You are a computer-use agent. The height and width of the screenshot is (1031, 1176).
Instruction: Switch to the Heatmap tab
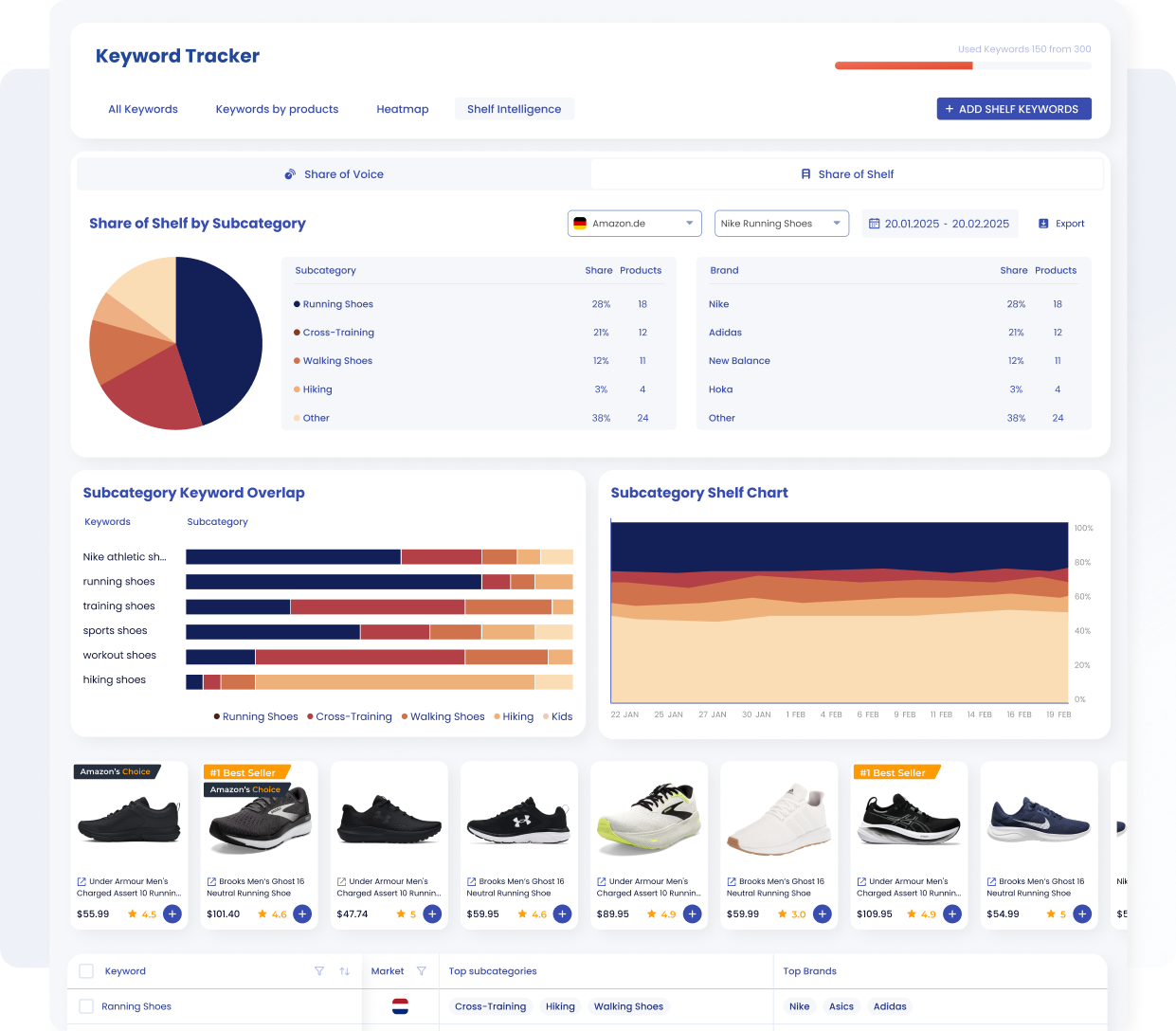tap(403, 108)
